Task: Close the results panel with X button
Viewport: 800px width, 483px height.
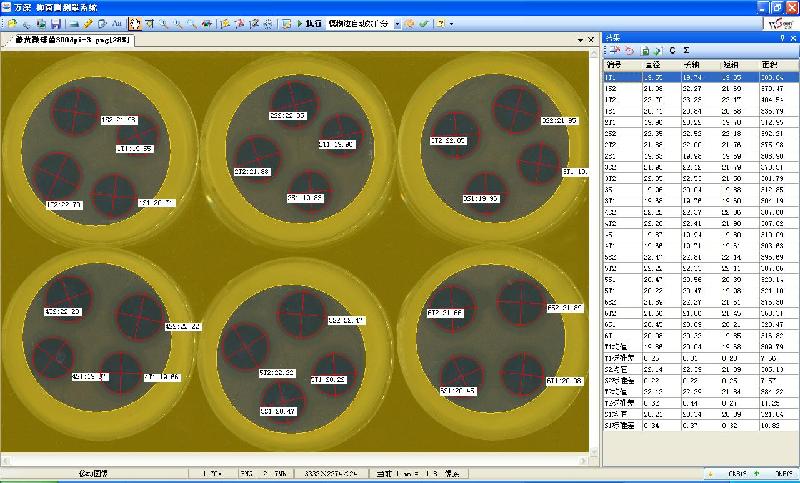Action: [x=792, y=37]
